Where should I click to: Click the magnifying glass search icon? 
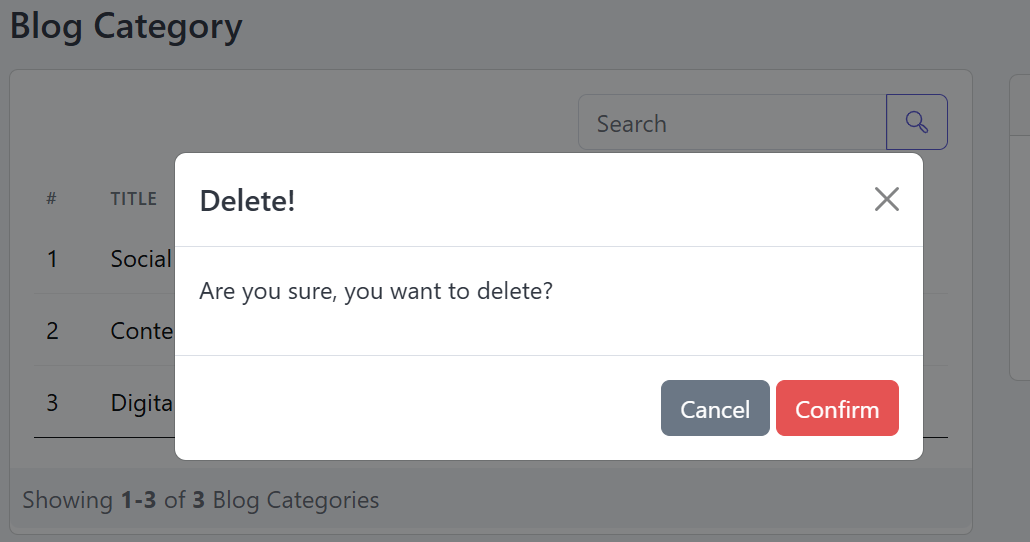click(x=916, y=122)
